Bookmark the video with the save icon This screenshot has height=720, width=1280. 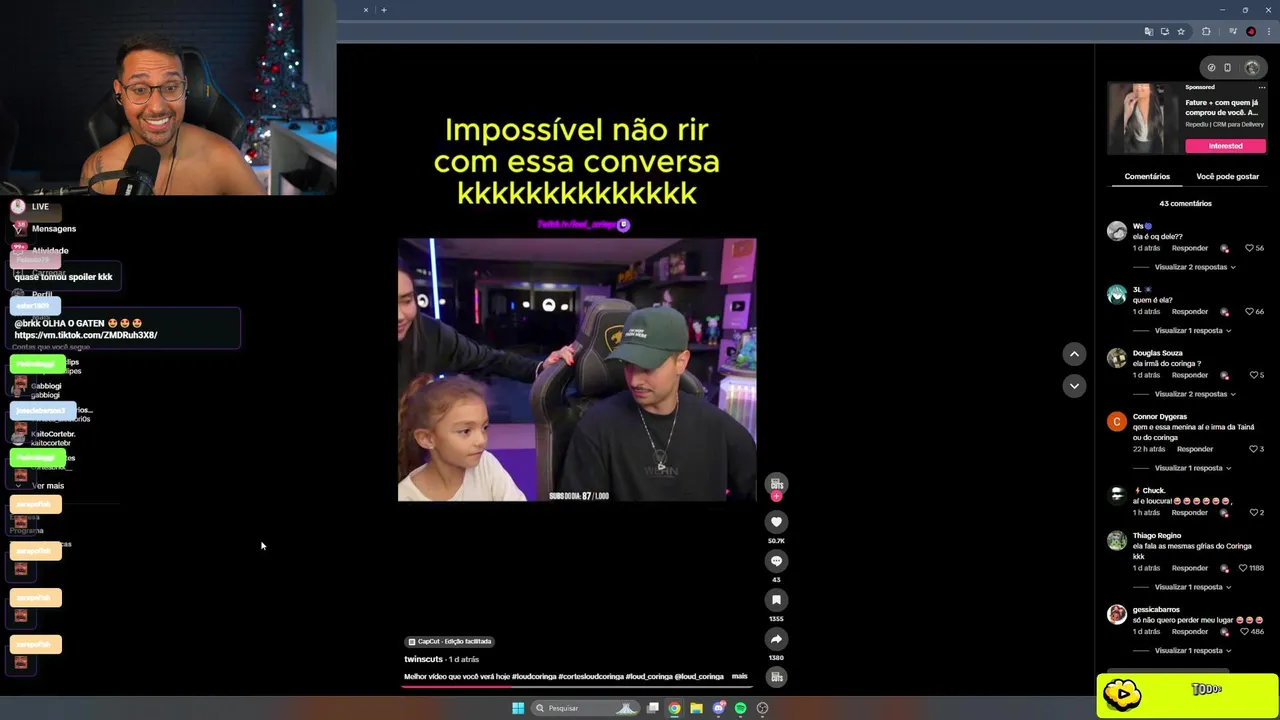tap(776, 600)
